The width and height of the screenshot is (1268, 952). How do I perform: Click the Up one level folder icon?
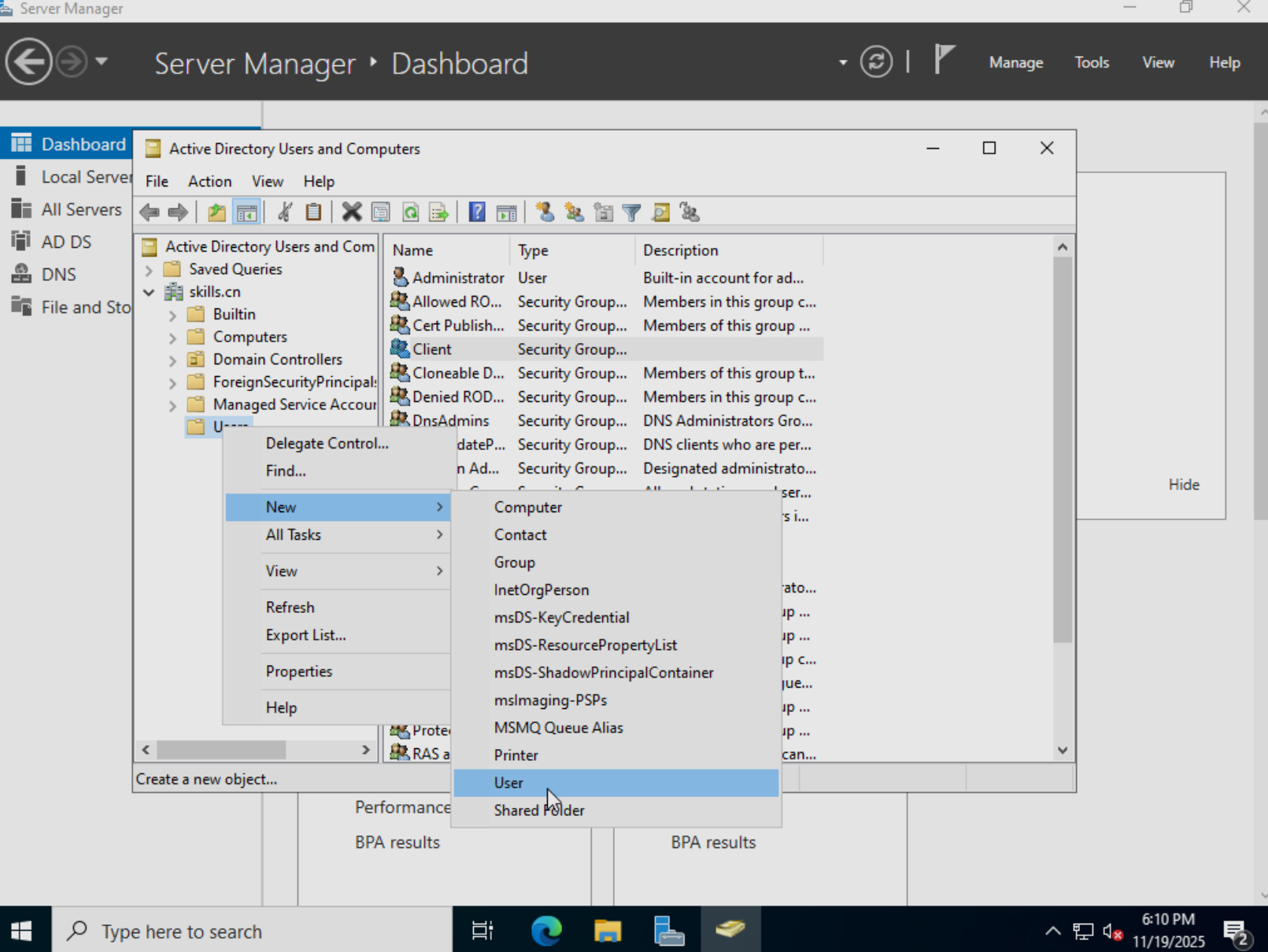pyautogui.click(x=216, y=212)
